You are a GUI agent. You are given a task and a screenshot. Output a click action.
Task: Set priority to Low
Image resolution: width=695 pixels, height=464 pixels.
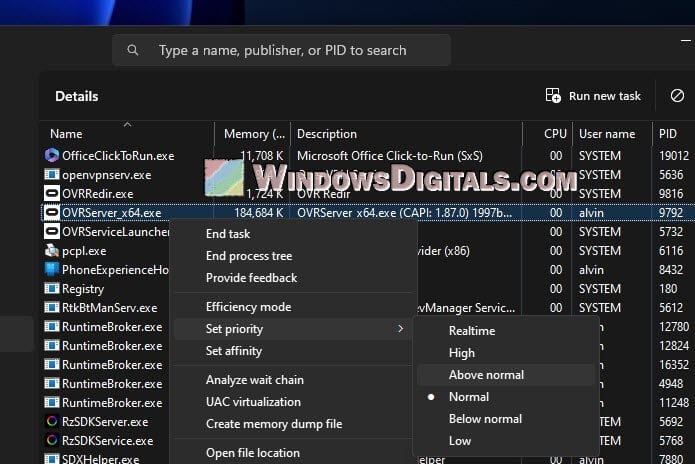[460, 441]
